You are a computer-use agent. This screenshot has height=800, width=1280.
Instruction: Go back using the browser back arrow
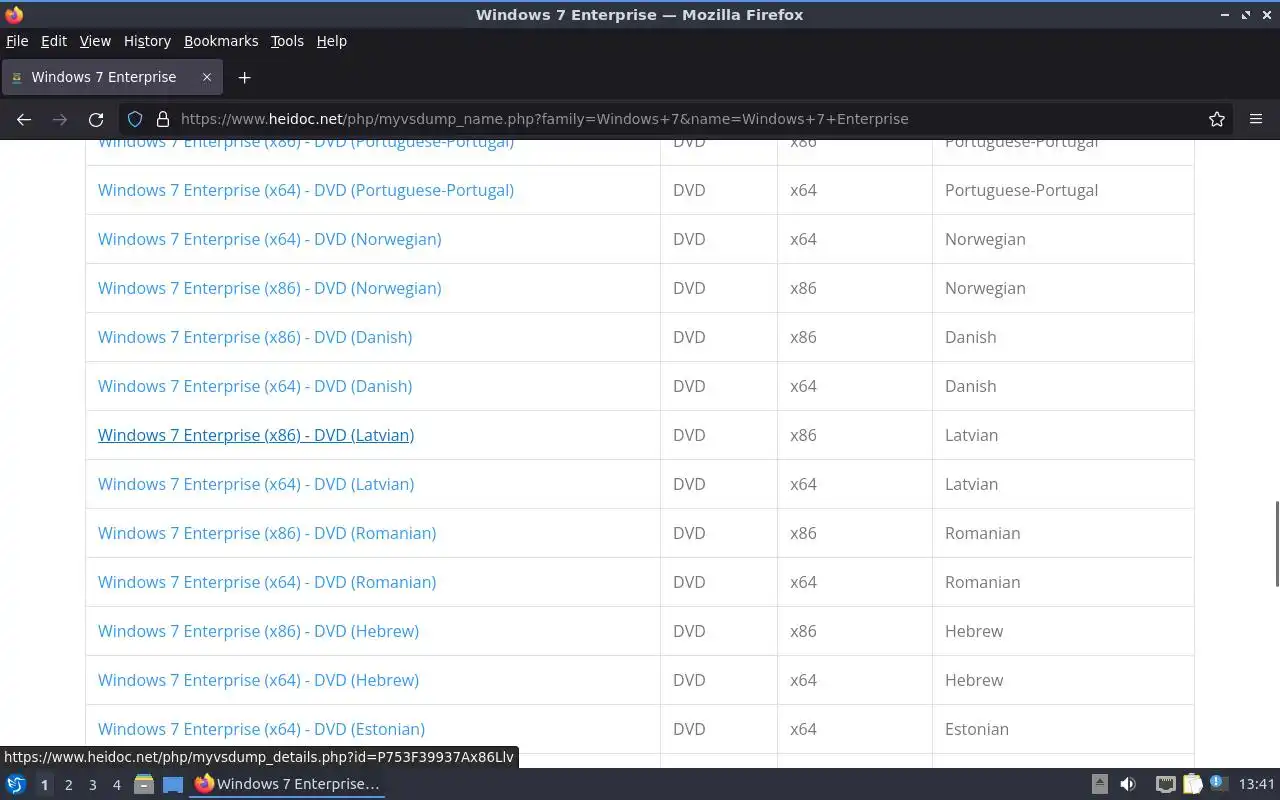click(x=24, y=119)
